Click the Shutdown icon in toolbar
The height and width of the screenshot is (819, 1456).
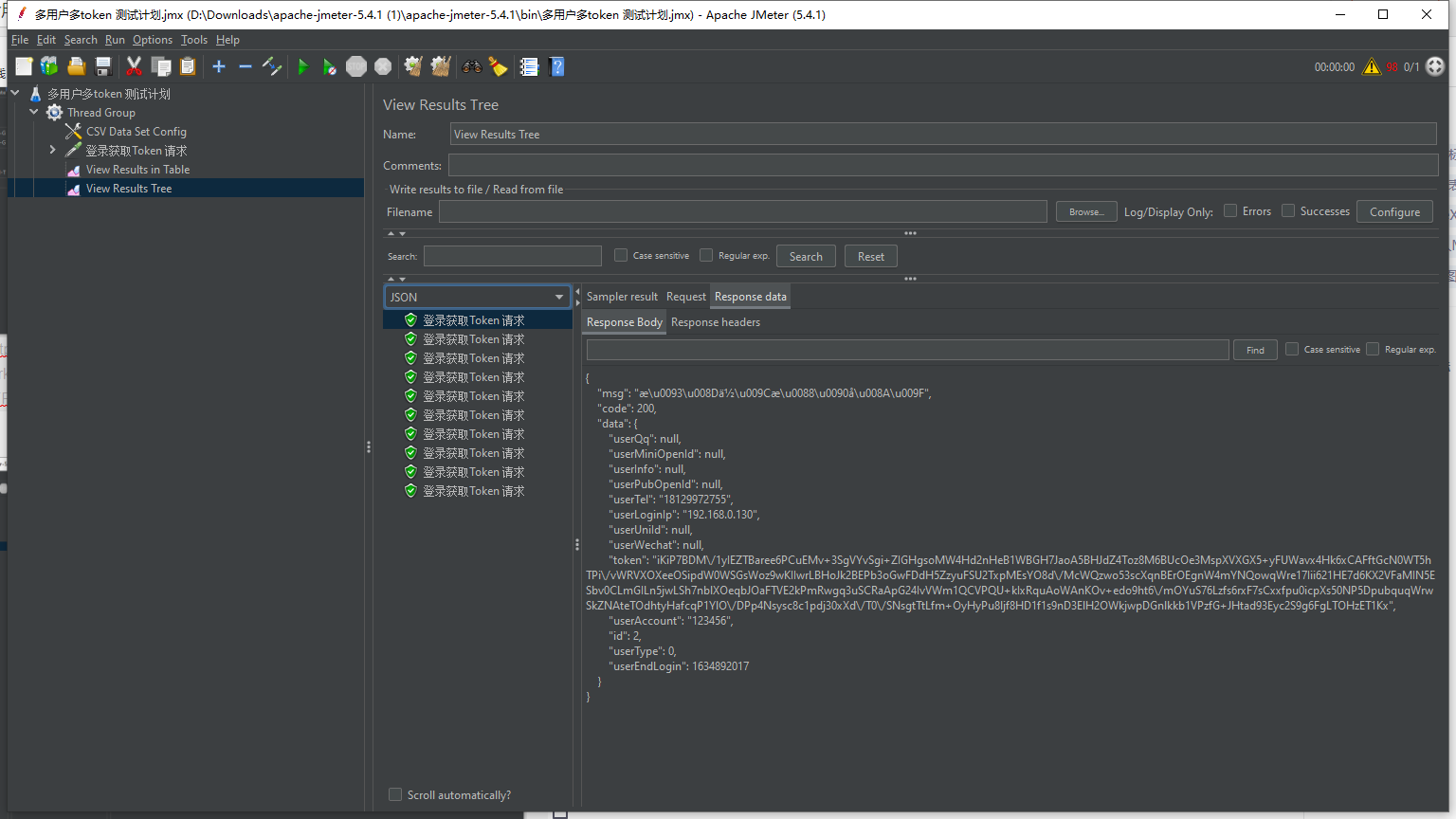click(x=383, y=66)
